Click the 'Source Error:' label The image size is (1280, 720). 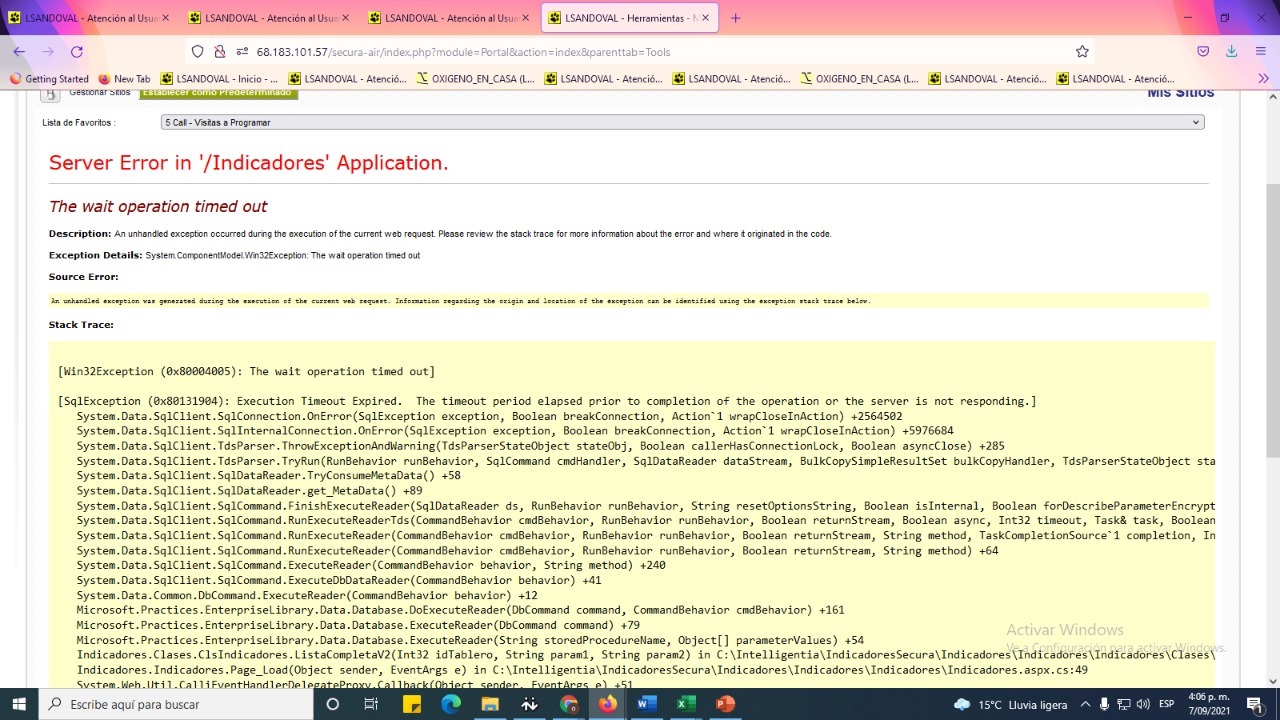tap(83, 277)
